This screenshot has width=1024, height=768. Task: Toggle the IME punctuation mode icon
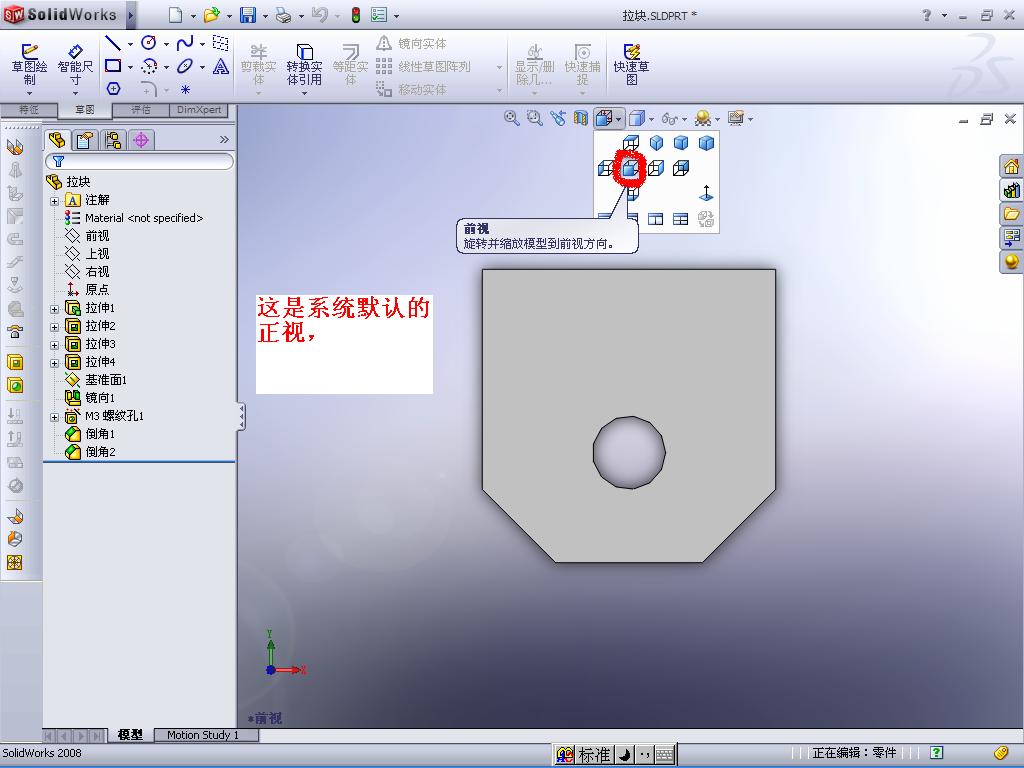pyautogui.click(x=645, y=755)
